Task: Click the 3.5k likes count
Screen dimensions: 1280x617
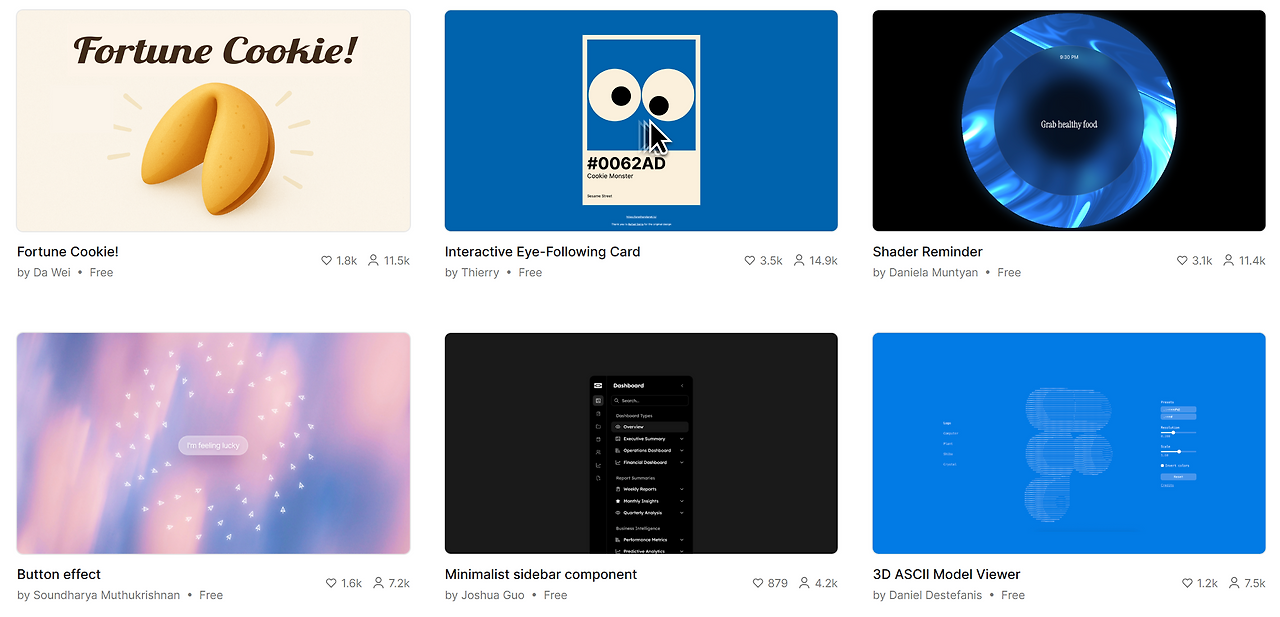Action: [771, 260]
